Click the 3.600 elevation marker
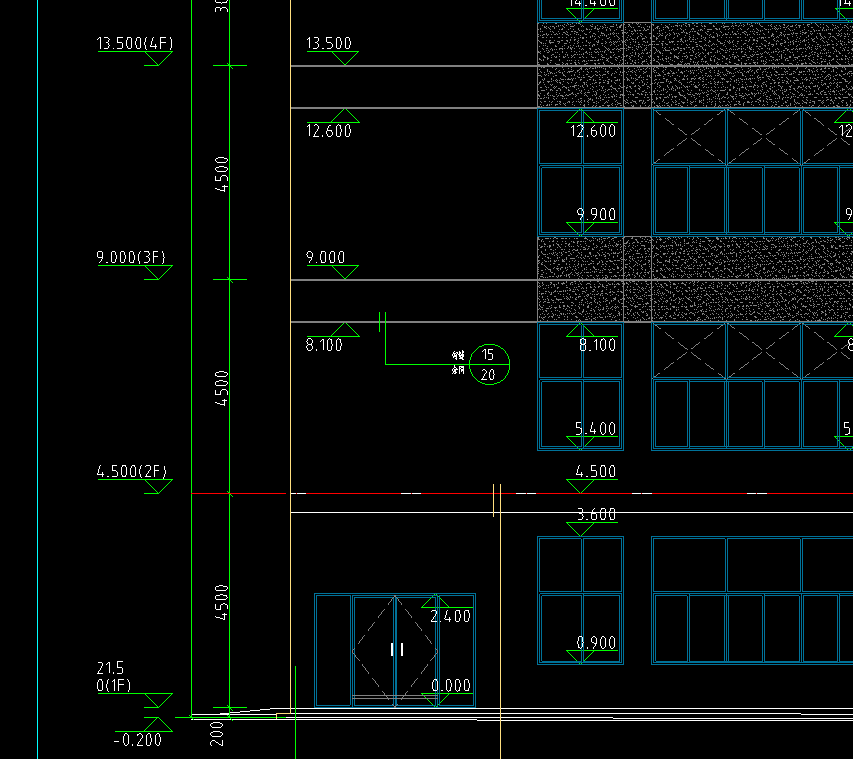Screen dimensions: 853x759 pos(596,514)
